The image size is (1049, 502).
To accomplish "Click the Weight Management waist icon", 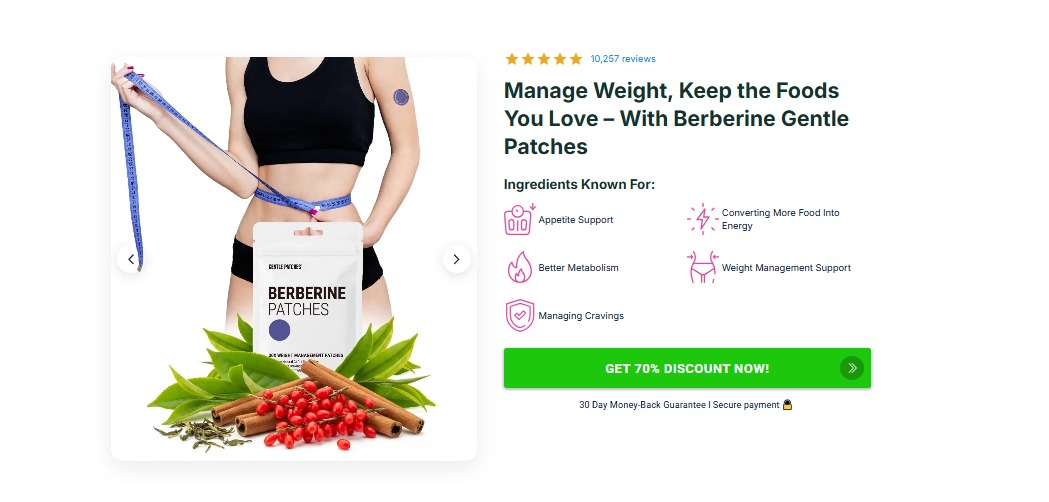I will click(703, 268).
